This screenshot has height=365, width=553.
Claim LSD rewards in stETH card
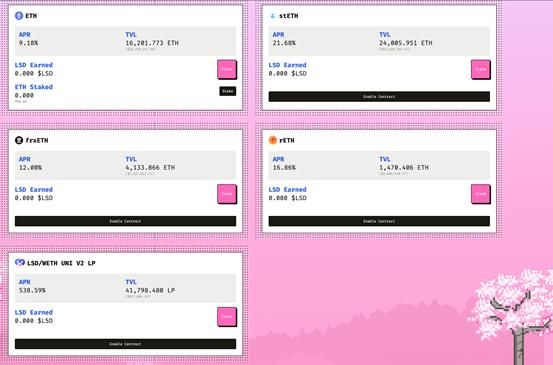pyautogui.click(x=481, y=69)
